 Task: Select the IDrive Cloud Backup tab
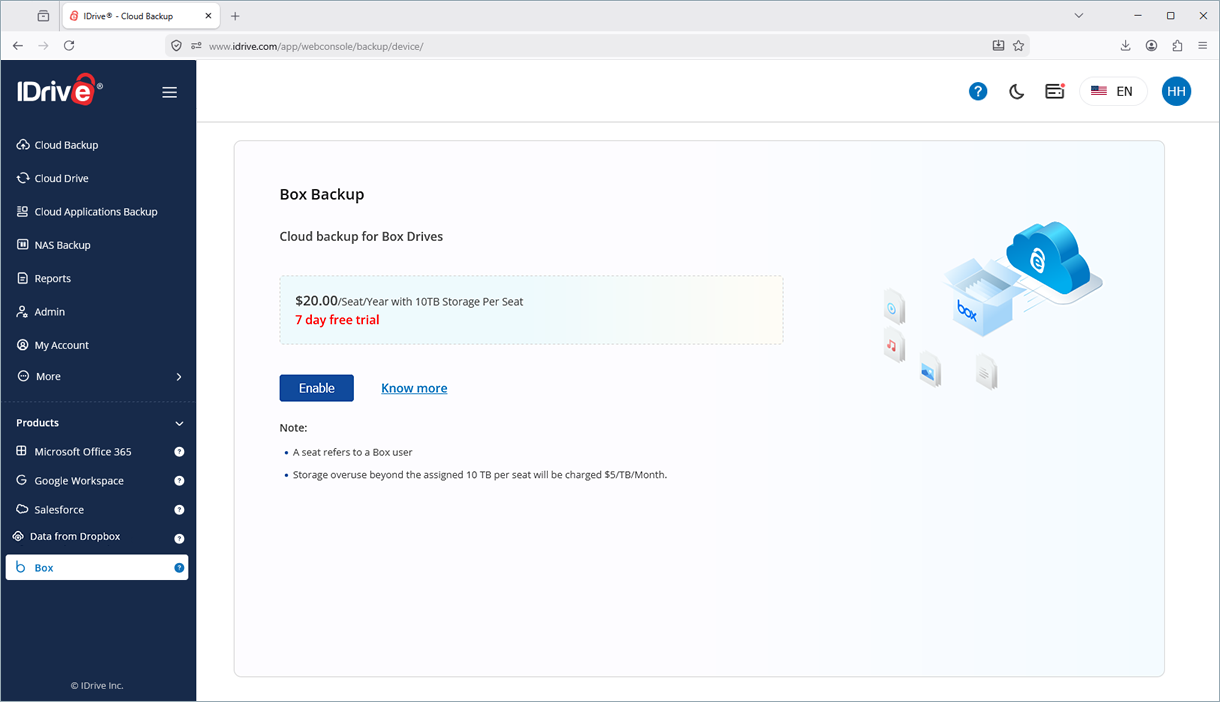141,16
